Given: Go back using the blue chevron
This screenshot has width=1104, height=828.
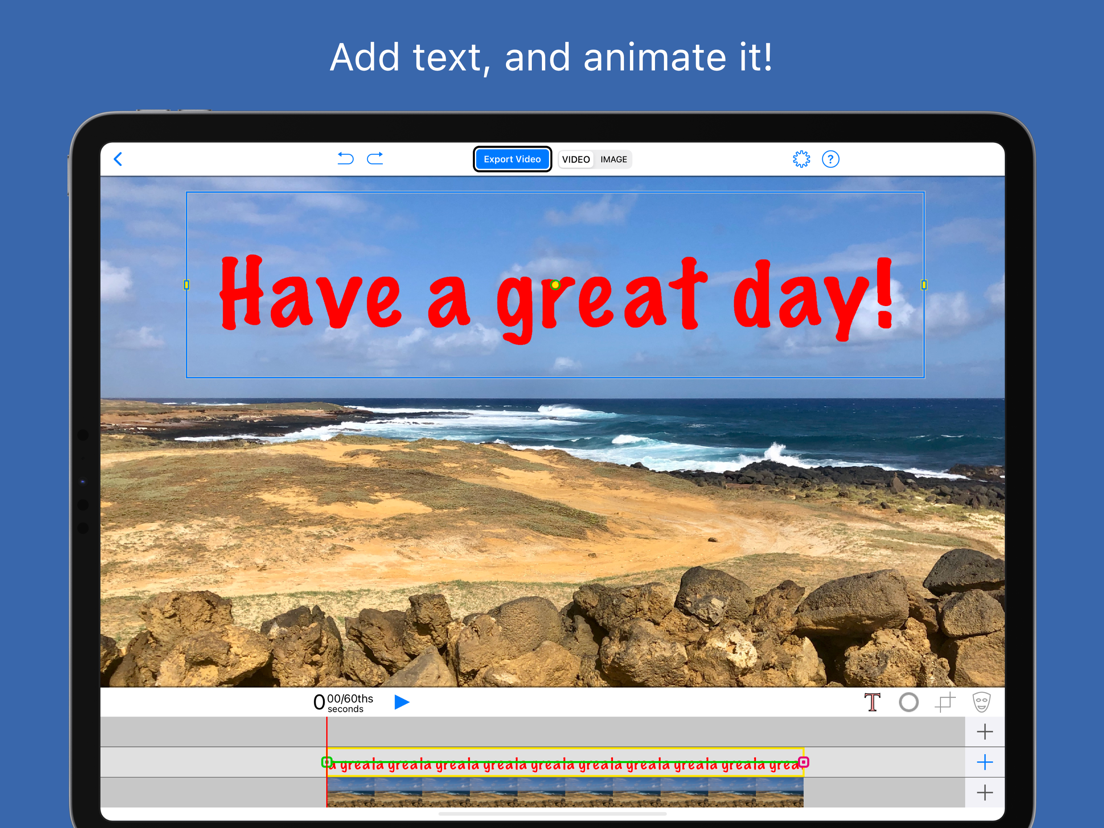Looking at the screenshot, I should [x=118, y=159].
